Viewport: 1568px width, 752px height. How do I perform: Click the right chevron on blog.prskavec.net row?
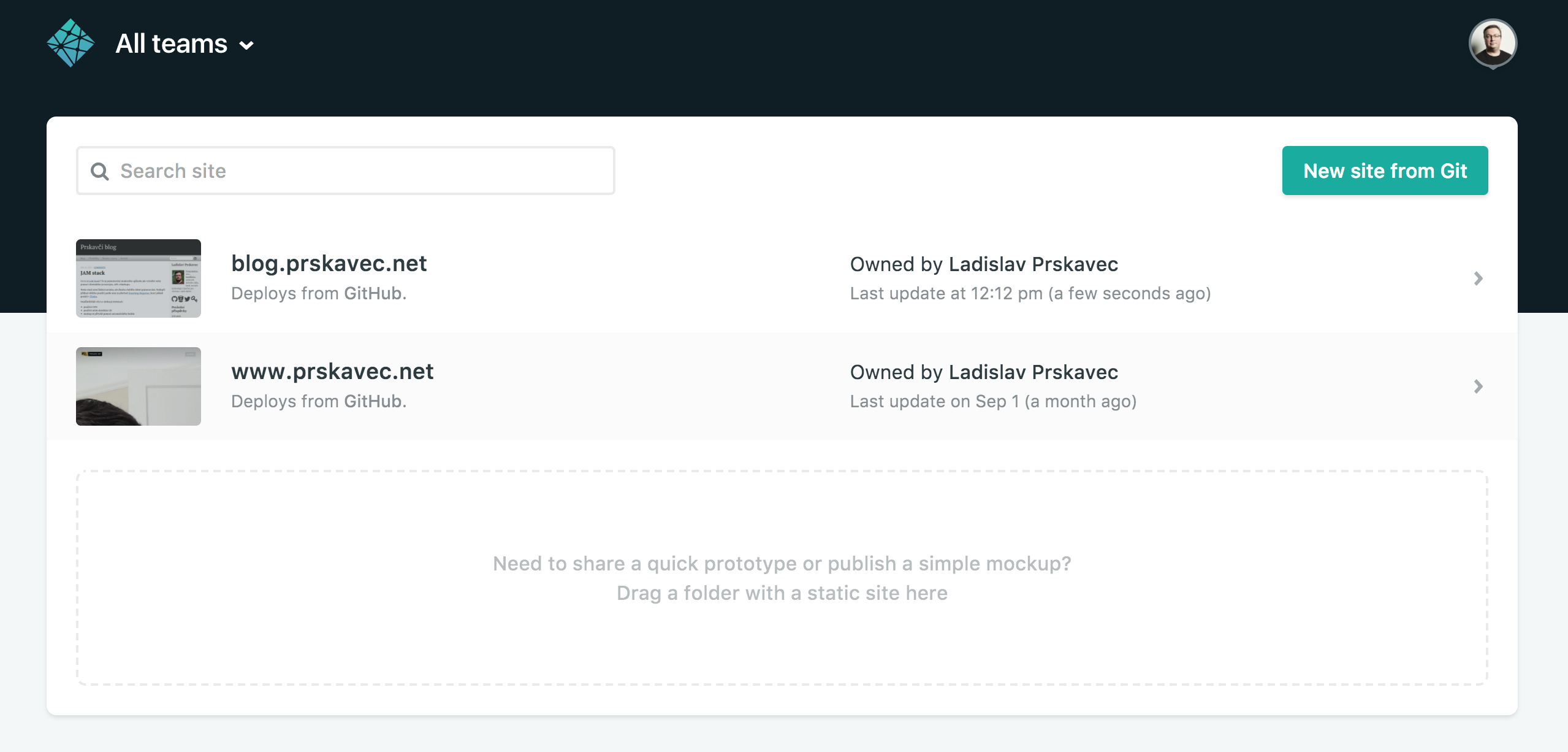1478,278
